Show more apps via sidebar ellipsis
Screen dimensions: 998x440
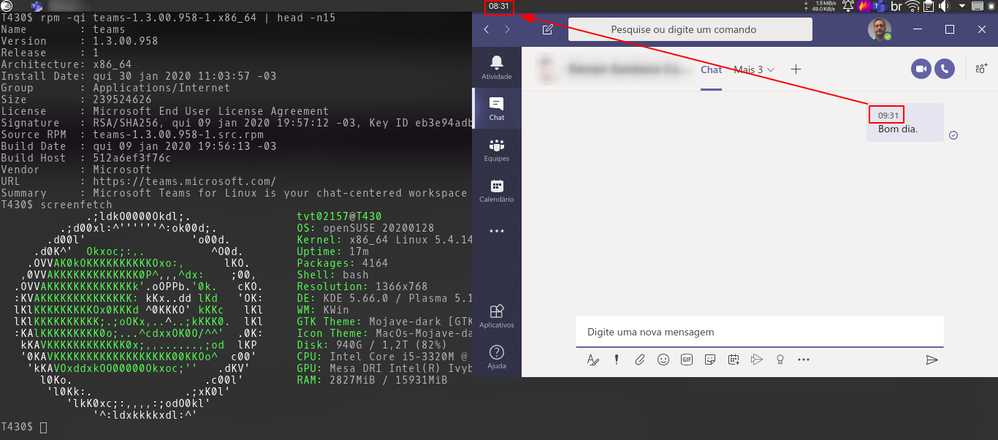[x=496, y=231]
